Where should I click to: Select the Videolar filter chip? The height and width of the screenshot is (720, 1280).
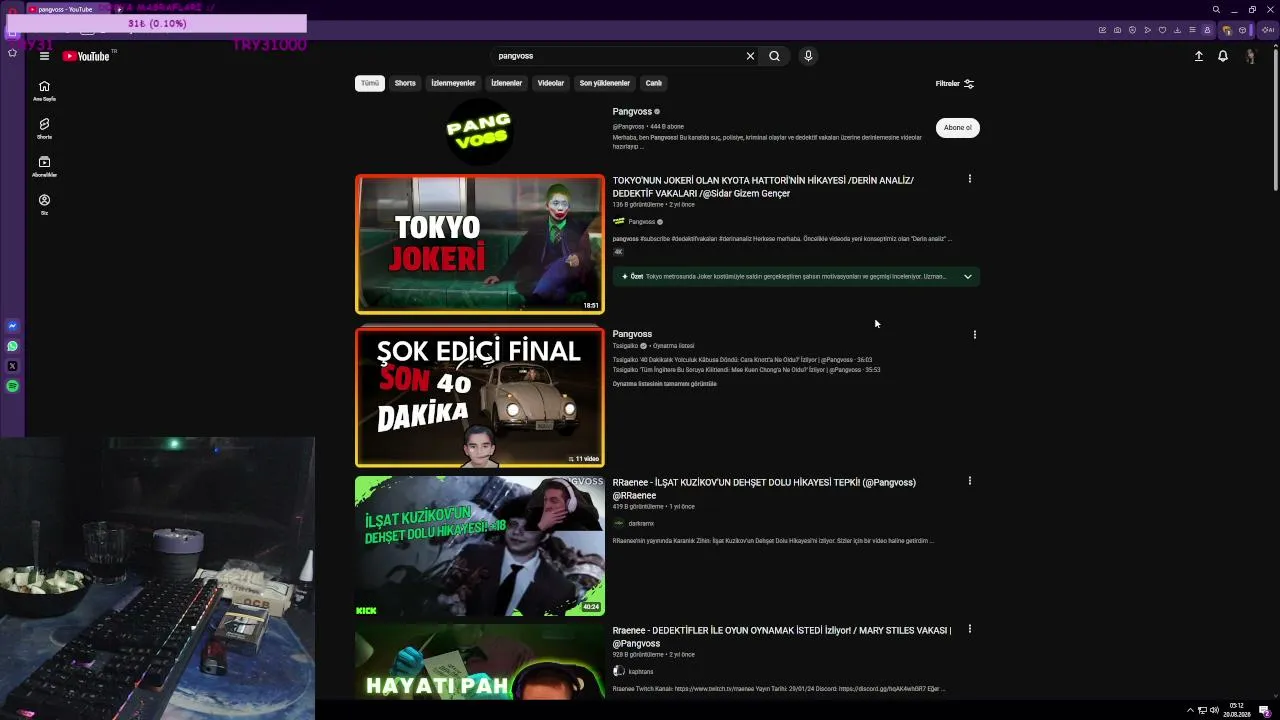[x=551, y=83]
